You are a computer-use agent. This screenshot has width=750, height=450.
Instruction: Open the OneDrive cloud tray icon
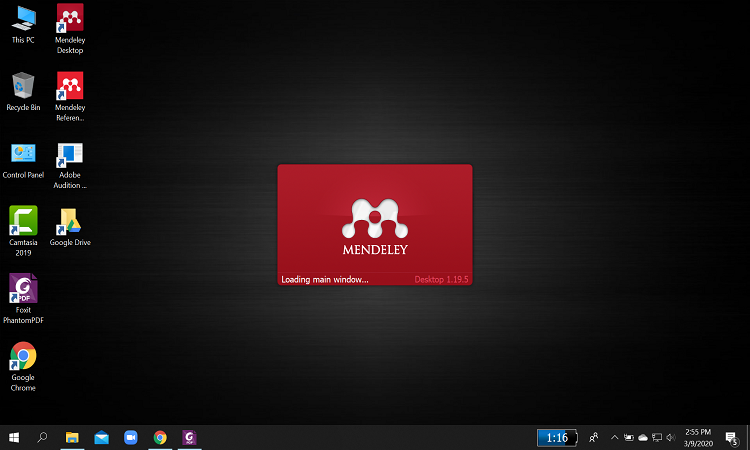click(643, 437)
